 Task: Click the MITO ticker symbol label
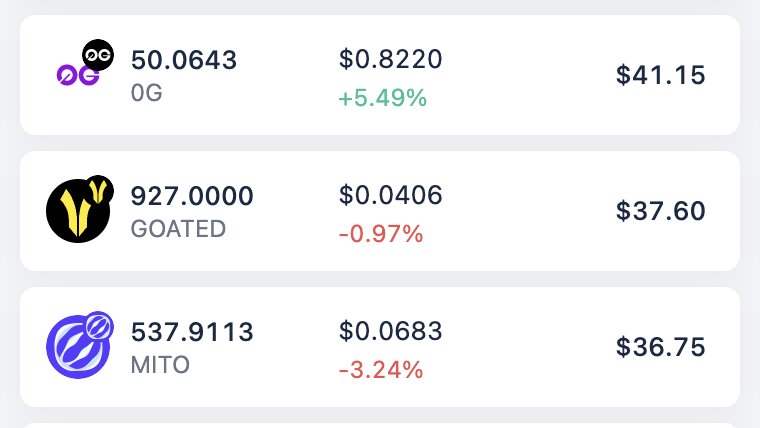(x=160, y=364)
